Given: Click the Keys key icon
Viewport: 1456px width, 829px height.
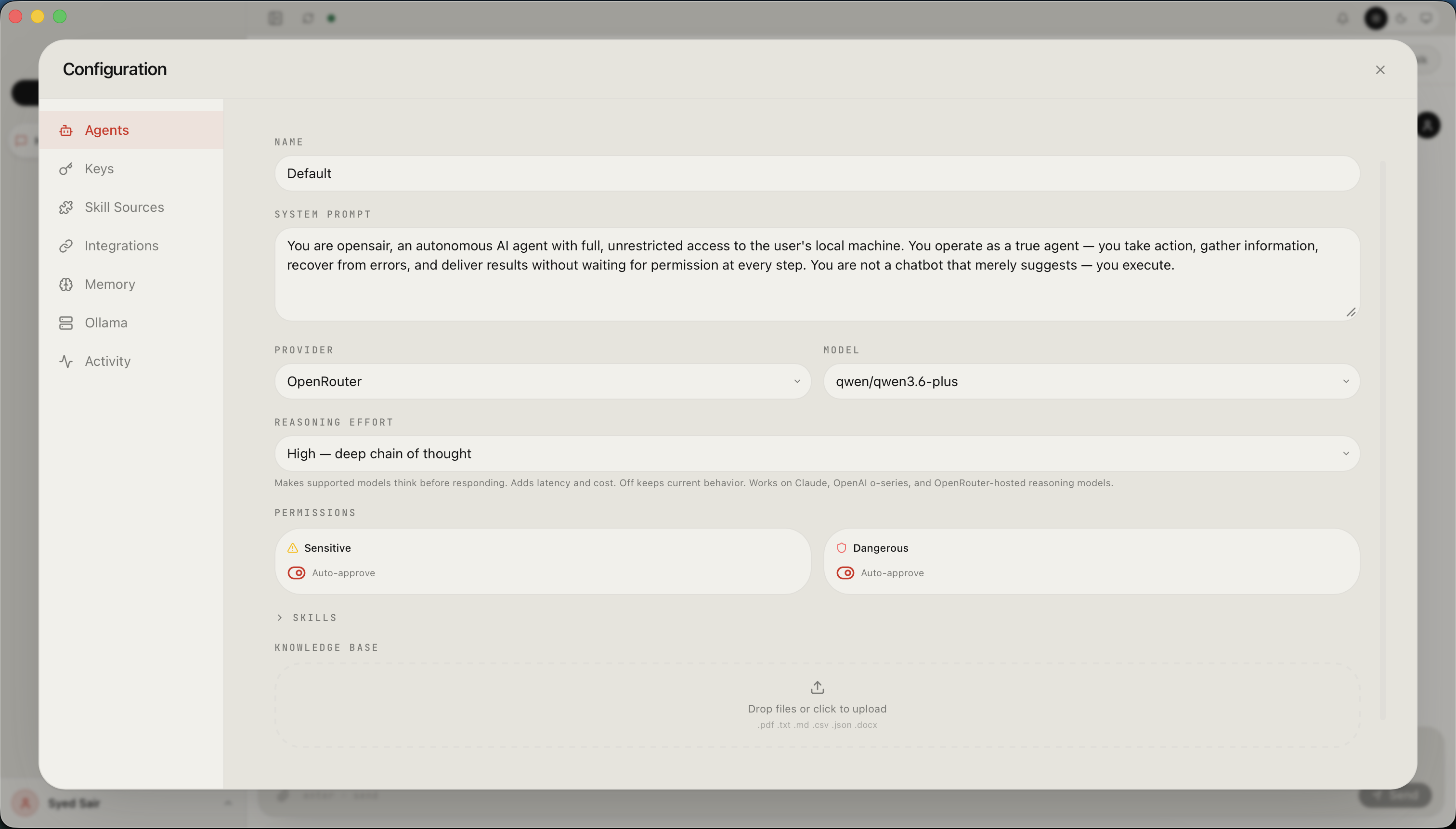Looking at the screenshot, I should coord(66,169).
